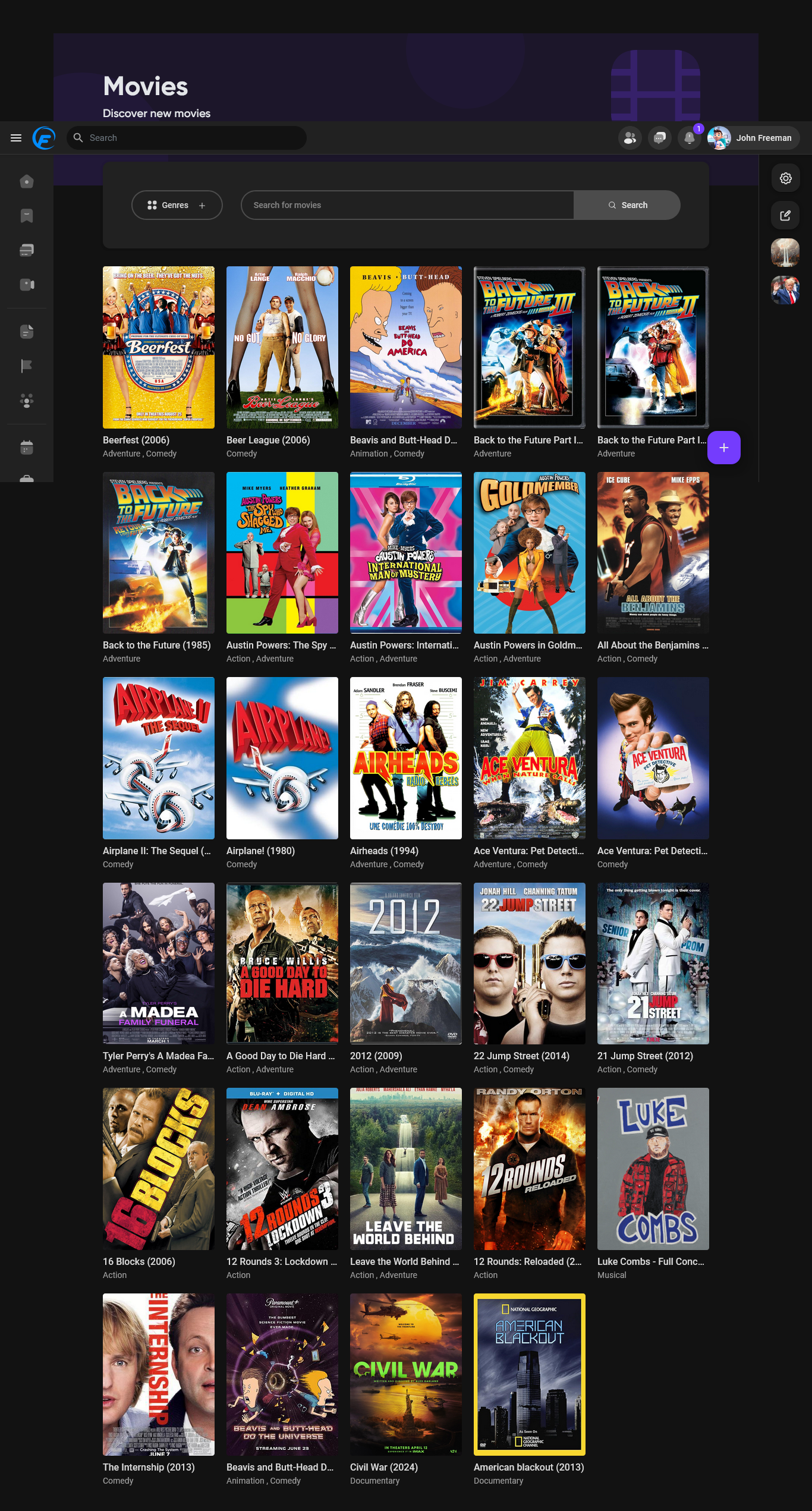Open the Back to the Future Part III poster

530,347
